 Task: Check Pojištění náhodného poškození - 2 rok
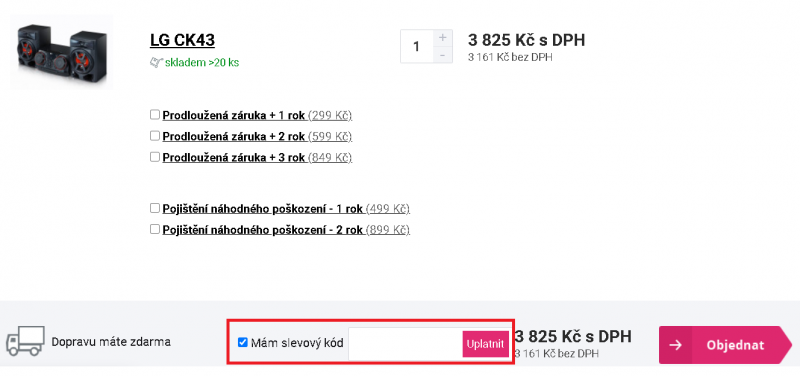[x=155, y=230]
